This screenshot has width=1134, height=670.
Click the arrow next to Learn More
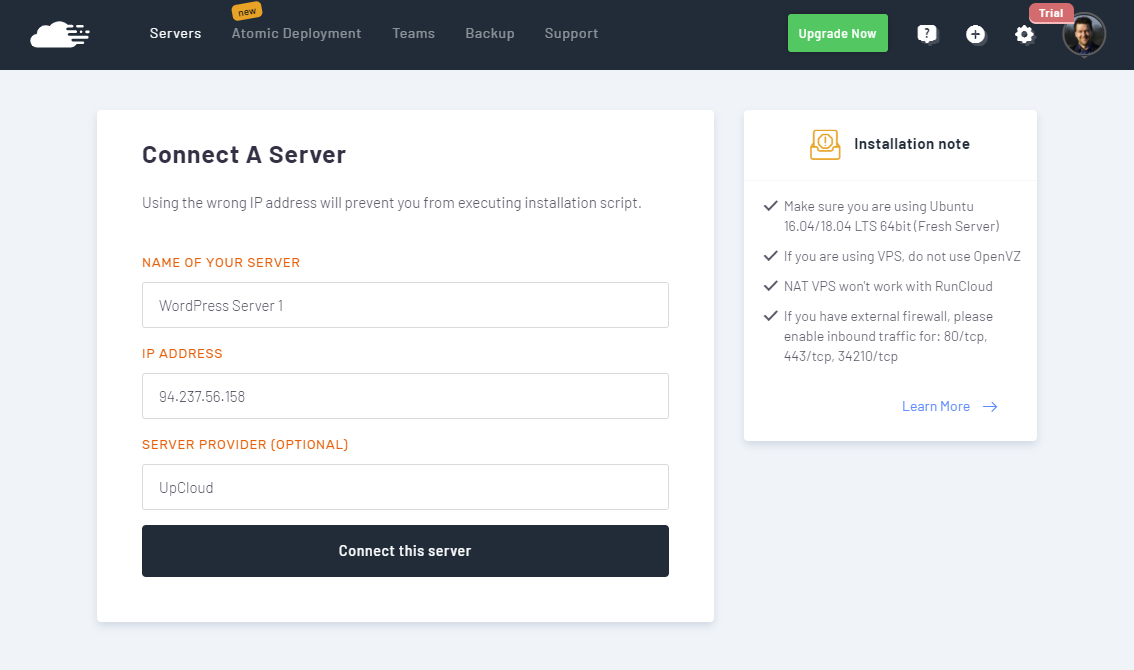coord(989,407)
